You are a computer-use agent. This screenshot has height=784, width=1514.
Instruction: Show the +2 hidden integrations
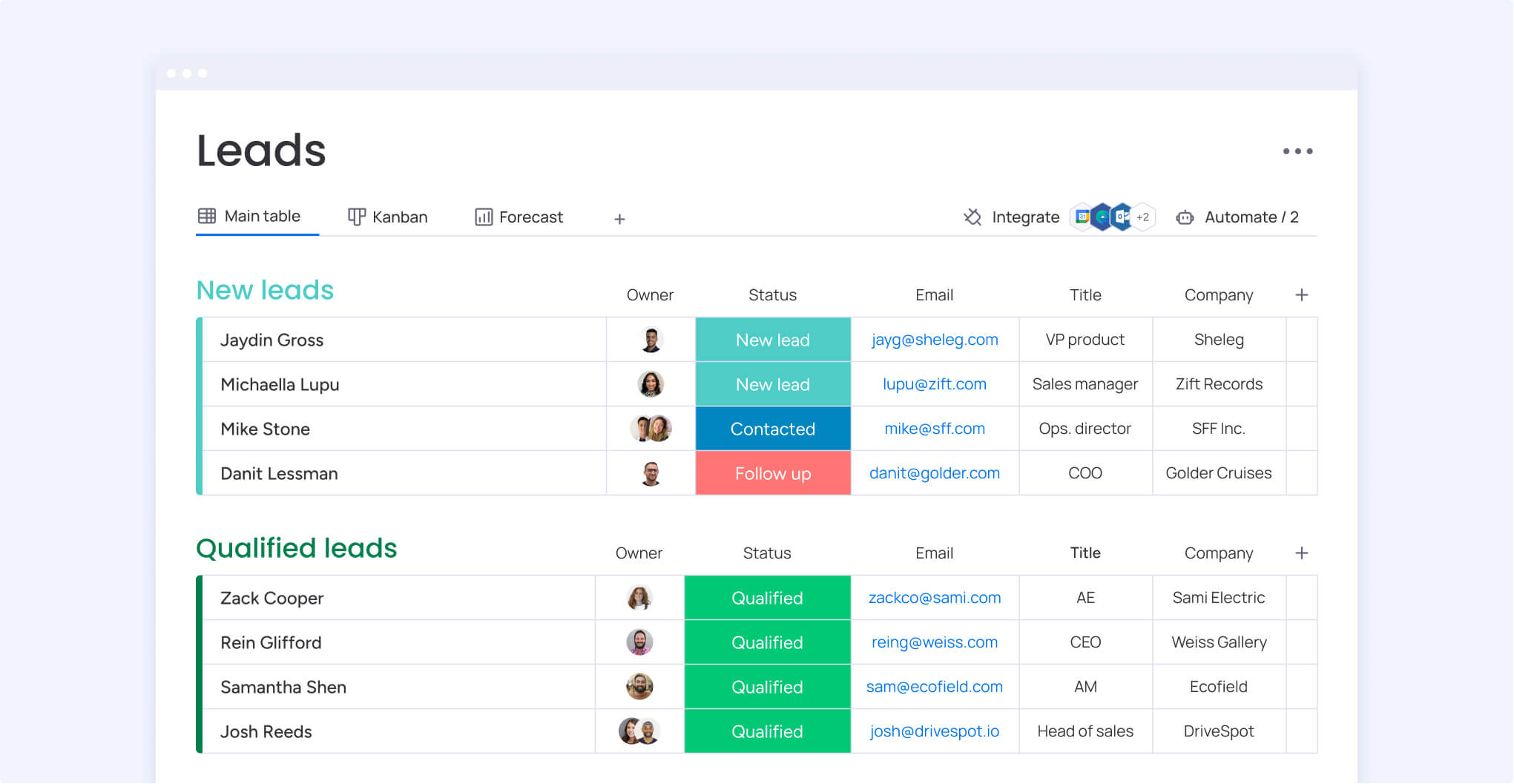[x=1143, y=217]
